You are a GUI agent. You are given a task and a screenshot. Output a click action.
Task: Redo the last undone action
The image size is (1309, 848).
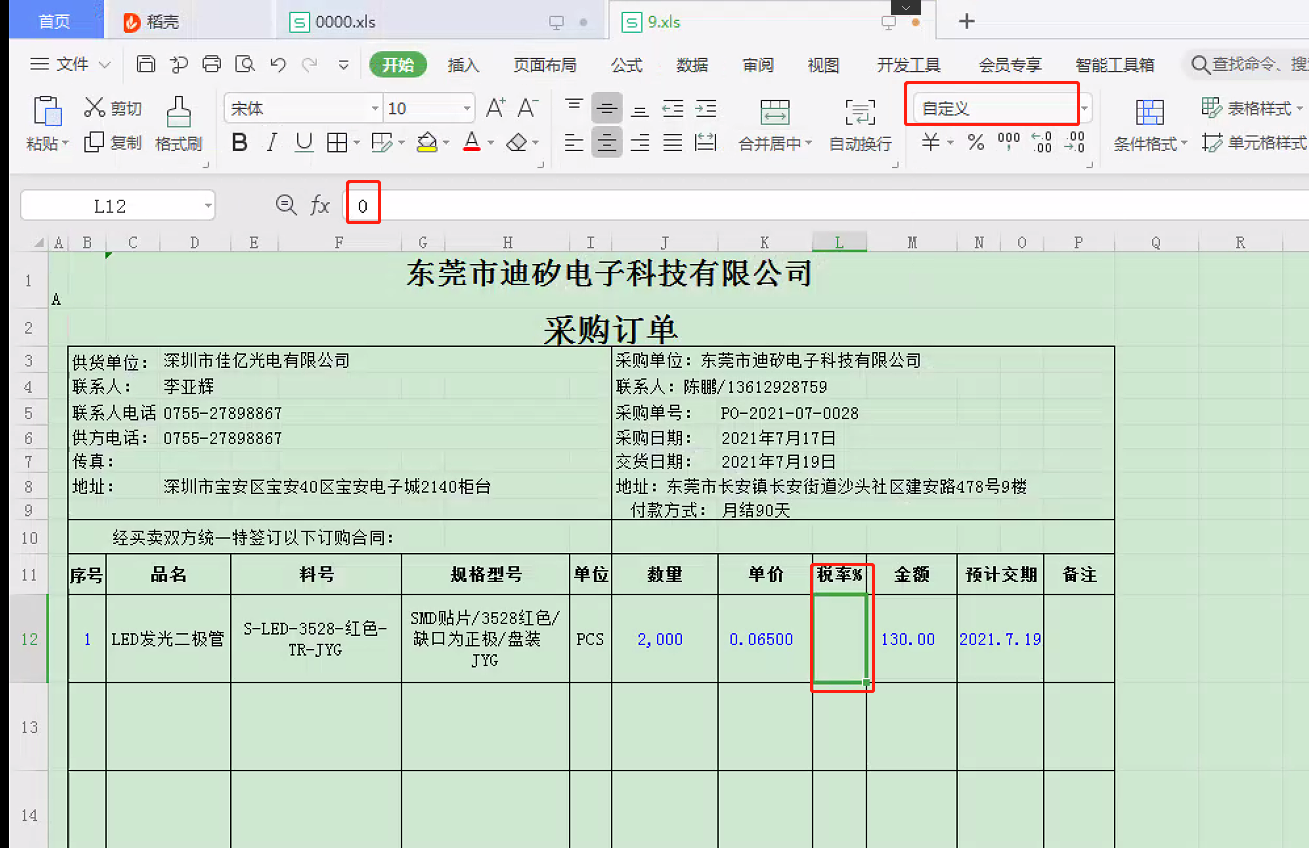310,65
